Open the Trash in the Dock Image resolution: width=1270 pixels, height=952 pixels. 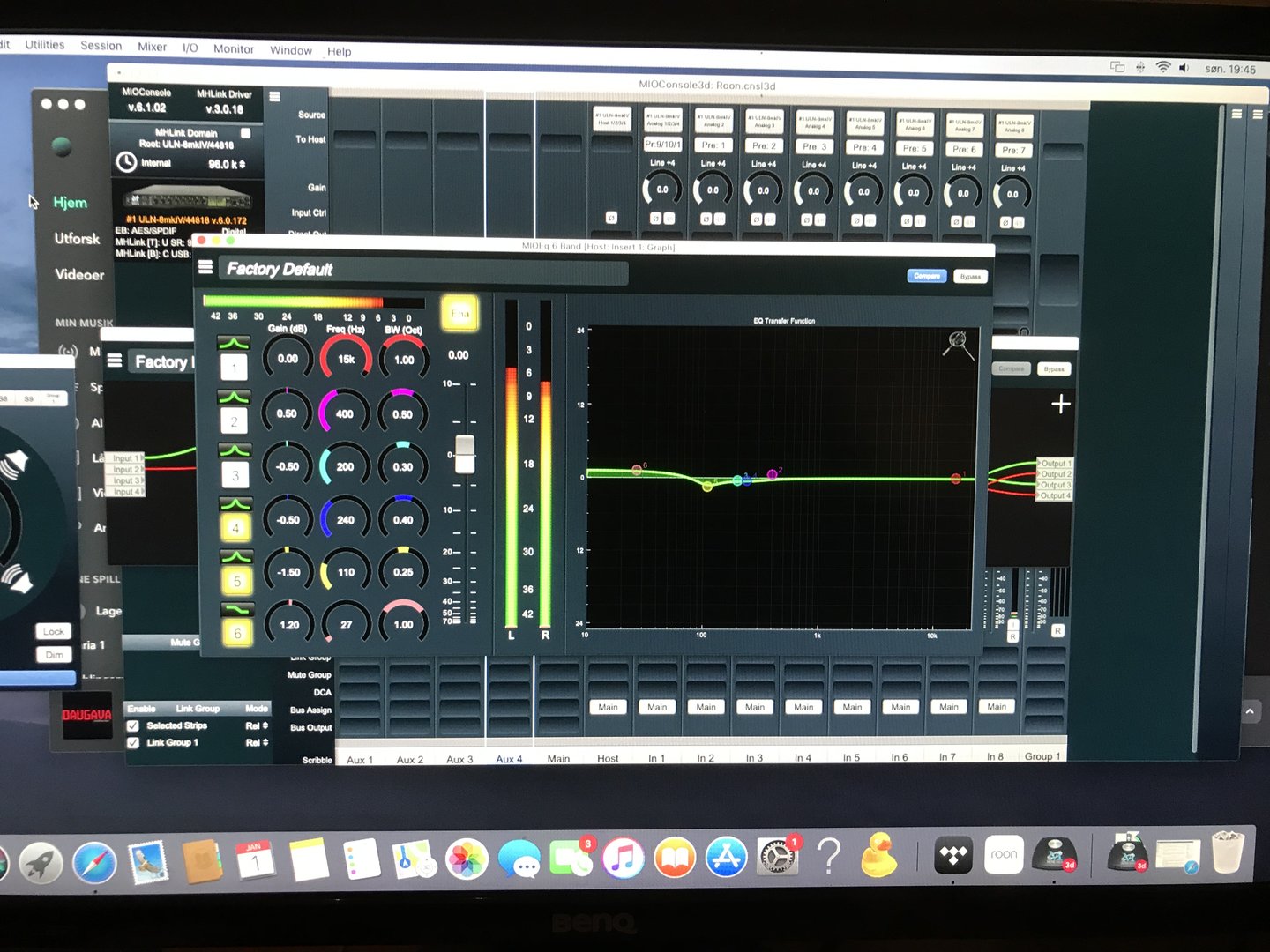point(1228,852)
